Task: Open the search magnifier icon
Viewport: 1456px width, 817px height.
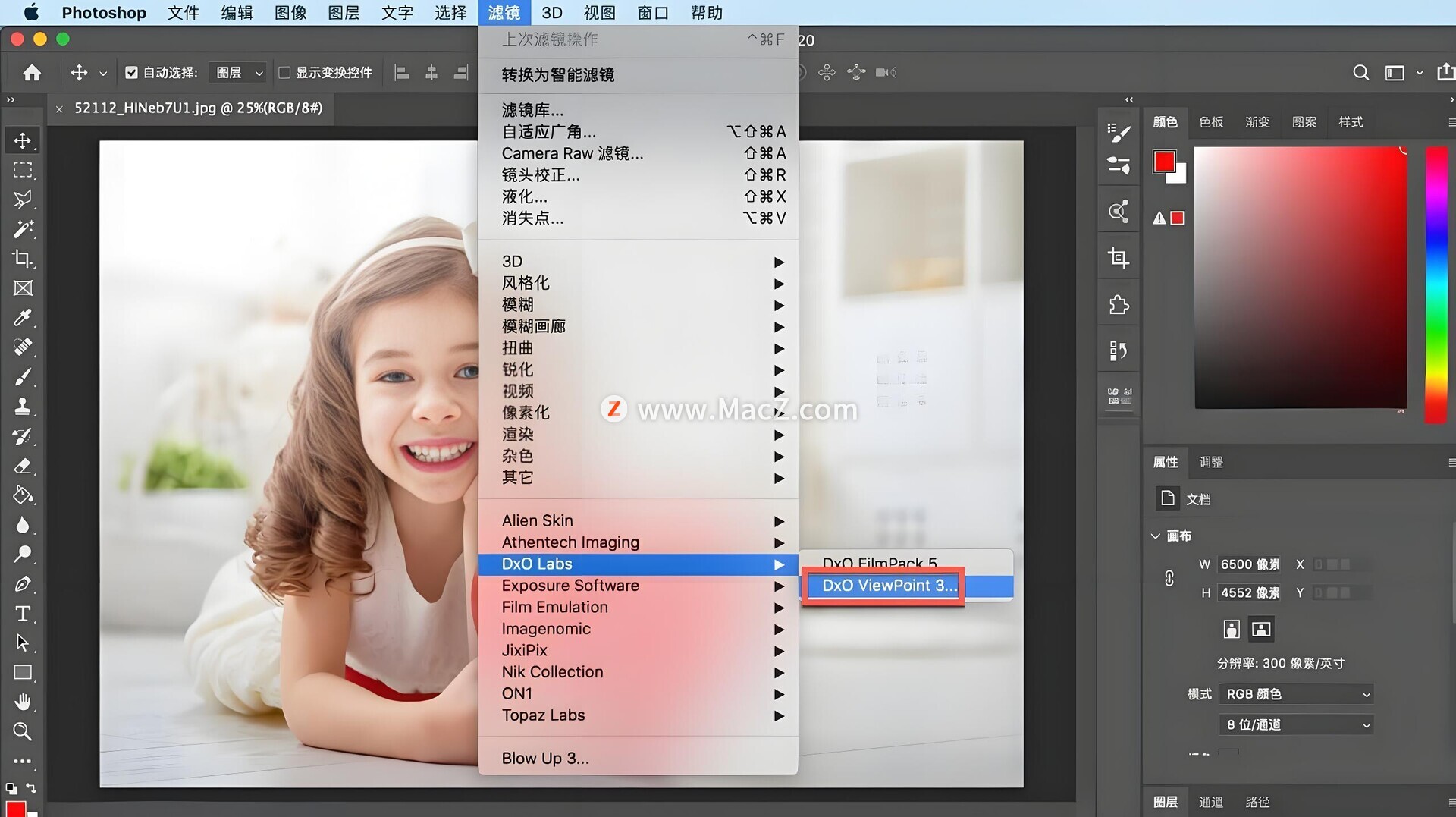Action: (1360, 73)
